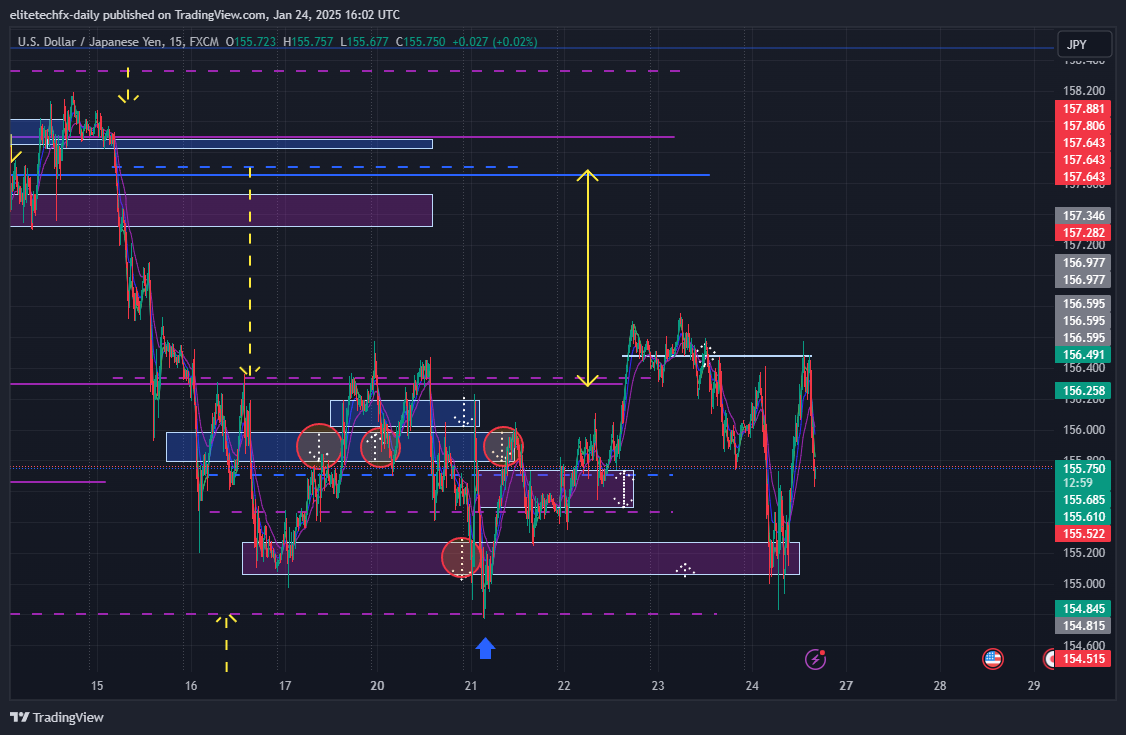Select the 154.845 green price label
Viewport: 1126px width, 735px height.
(x=1083, y=609)
